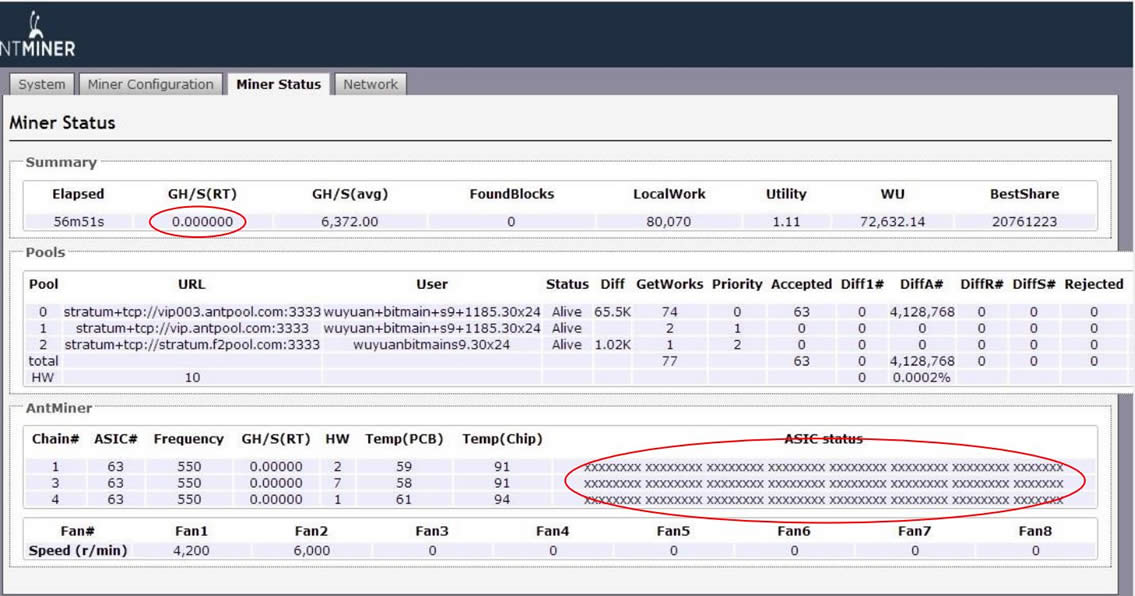The height and width of the screenshot is (596, 1135).
Task: Click the BestShare value 20761223
Action: pyautogui.click(x=1026, y=222)
